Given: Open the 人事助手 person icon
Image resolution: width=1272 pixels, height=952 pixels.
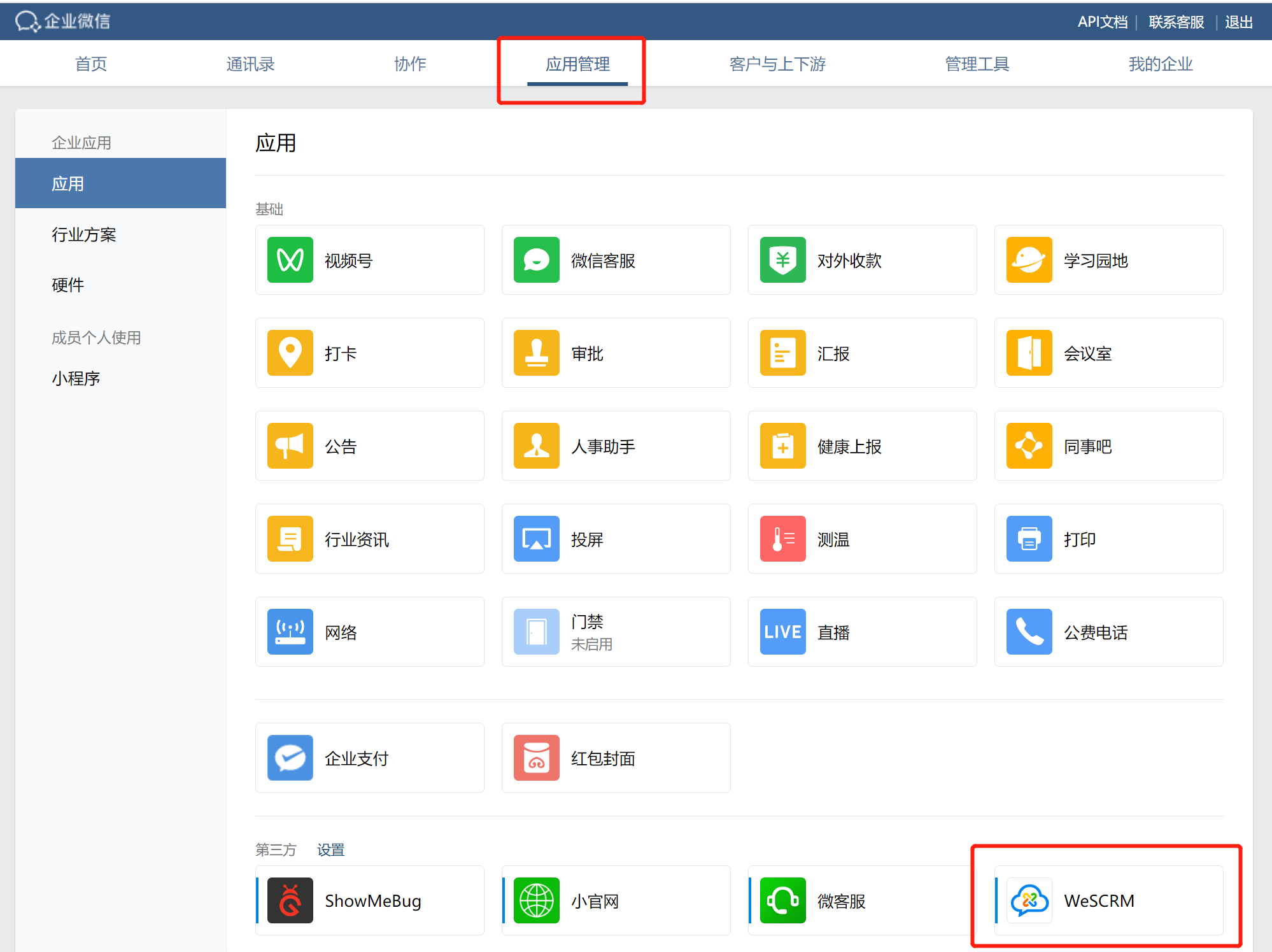Looking at the screenshot, I should [x=537, y=446].
